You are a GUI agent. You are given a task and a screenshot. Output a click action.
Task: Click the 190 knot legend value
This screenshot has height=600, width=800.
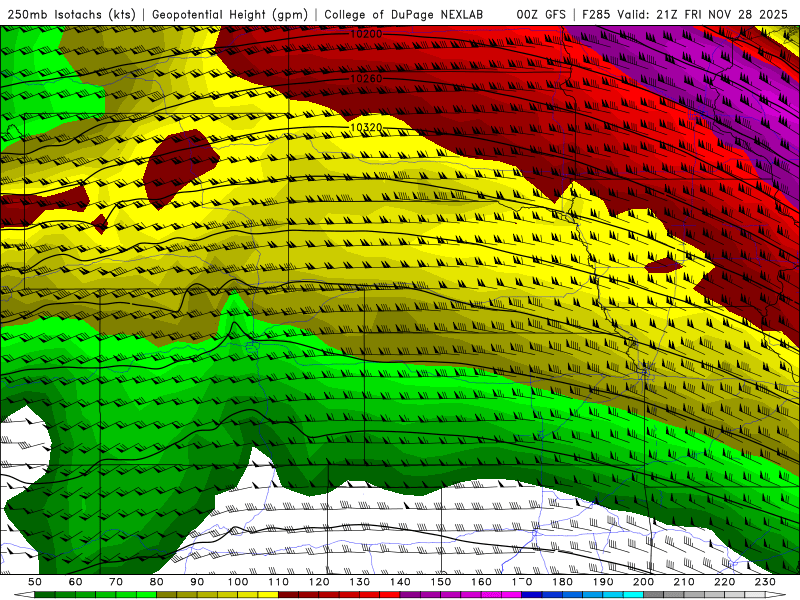[x=604, y=582]
